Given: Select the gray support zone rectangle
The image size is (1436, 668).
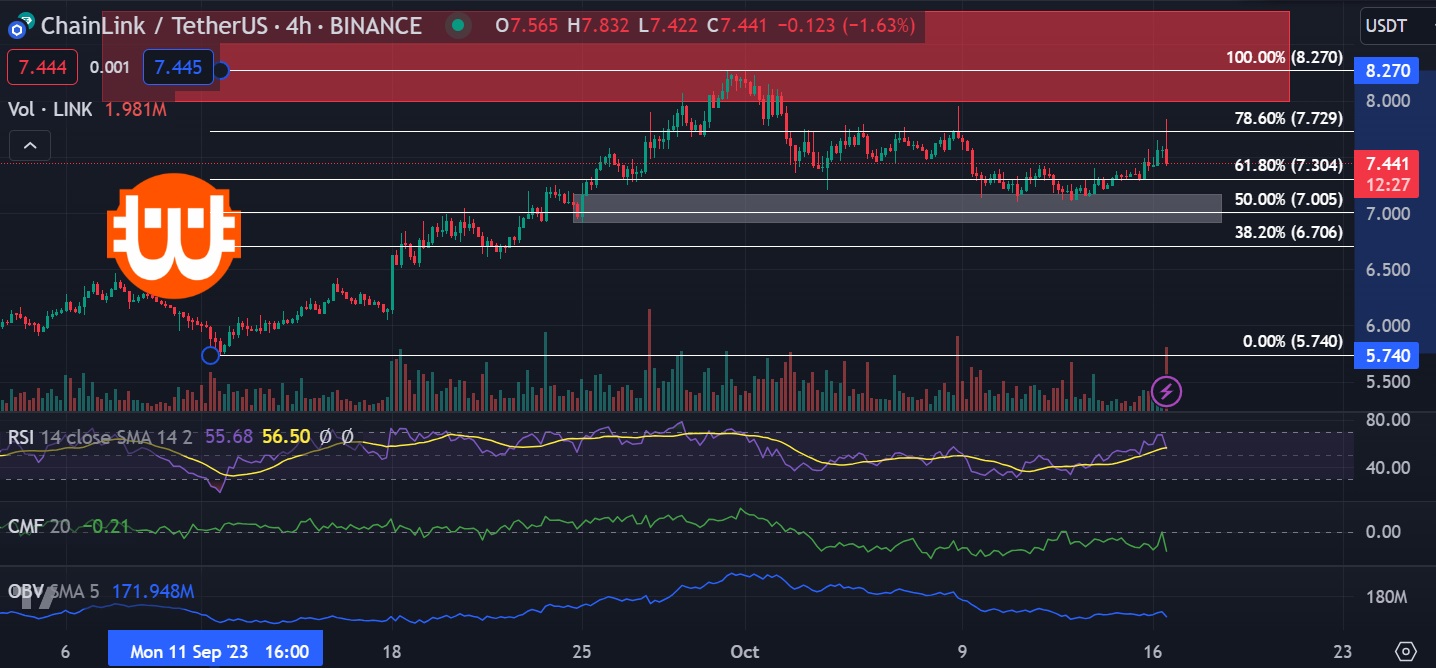Looking at the screenshot, I should [897, 208].
